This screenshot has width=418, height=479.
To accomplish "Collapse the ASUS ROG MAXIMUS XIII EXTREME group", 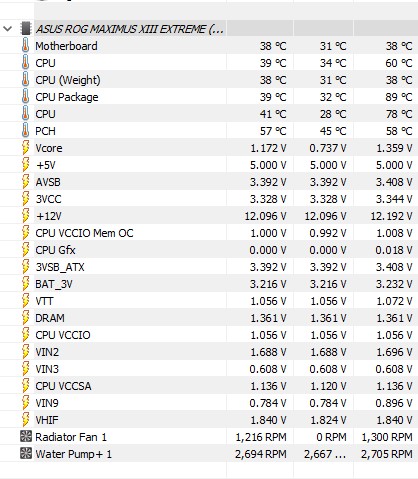I will point(7,29).
